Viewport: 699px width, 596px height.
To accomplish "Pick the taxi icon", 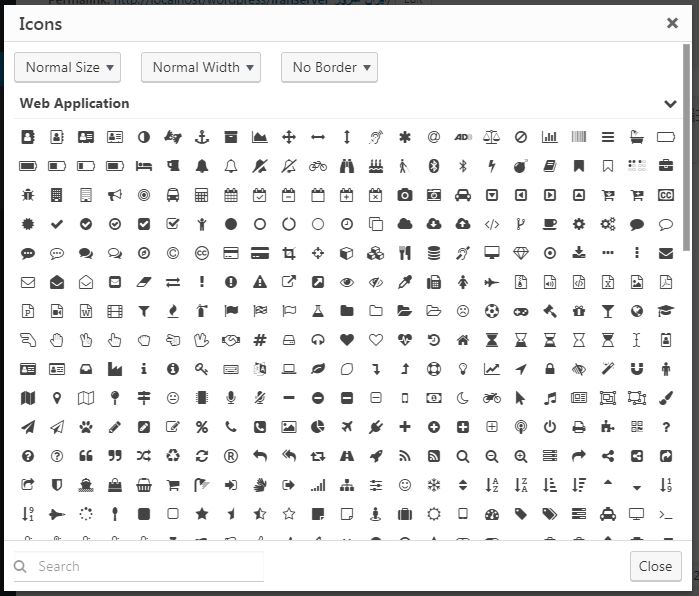I will 608,514.
